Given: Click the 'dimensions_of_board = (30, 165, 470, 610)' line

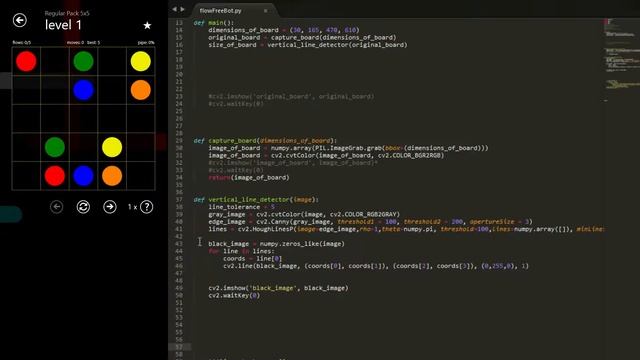Looking at the screenshot, I should [284, 30].
